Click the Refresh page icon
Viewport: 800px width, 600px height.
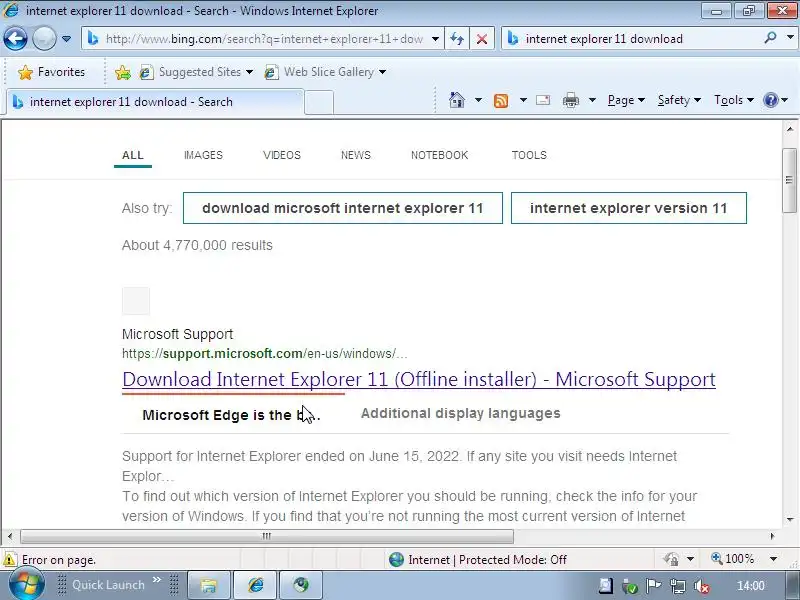(x=457, y=39)
